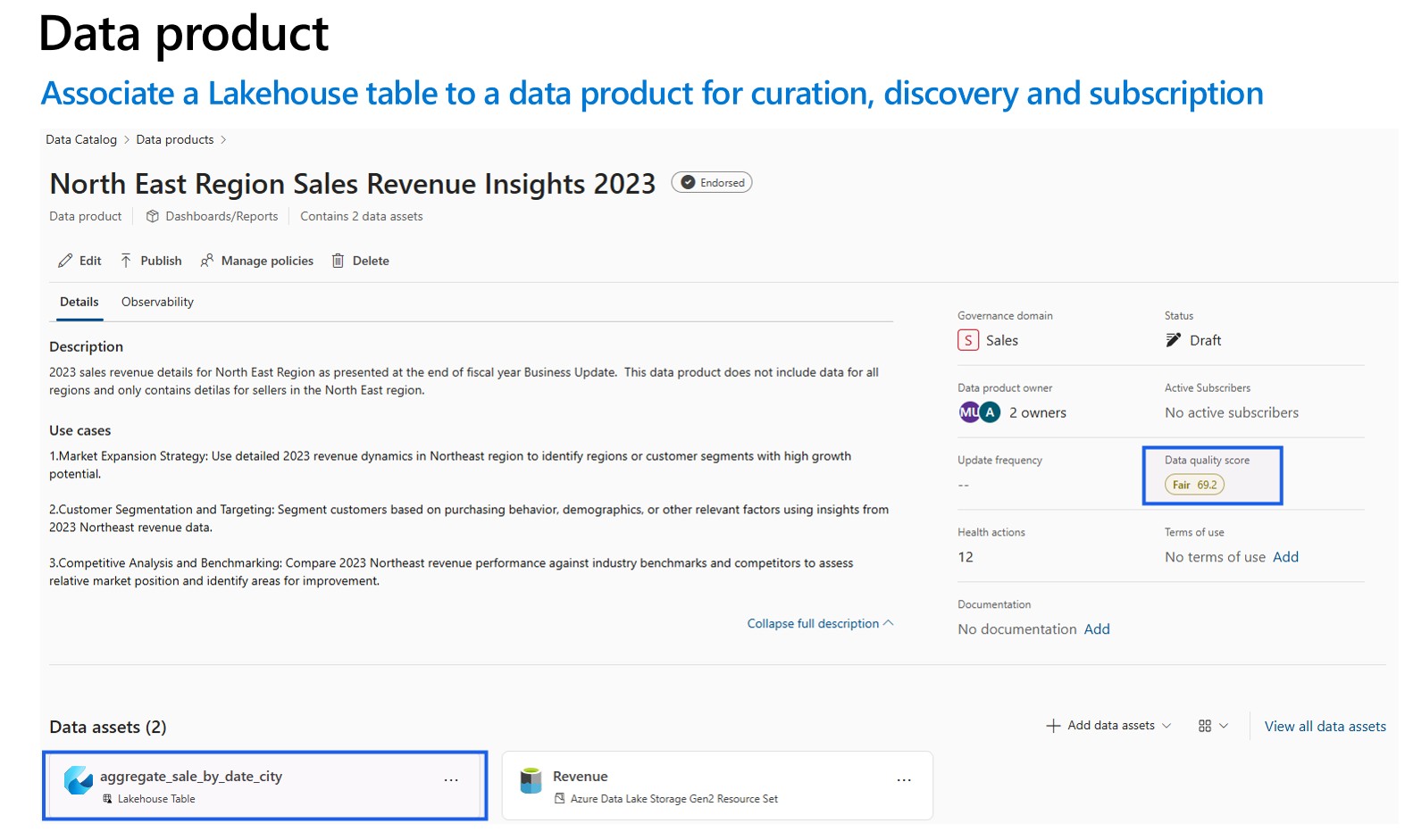The height and width of the screenshot is (840, 1413).
Task: Add documentation to the data product
Action: click(1097, 629)
